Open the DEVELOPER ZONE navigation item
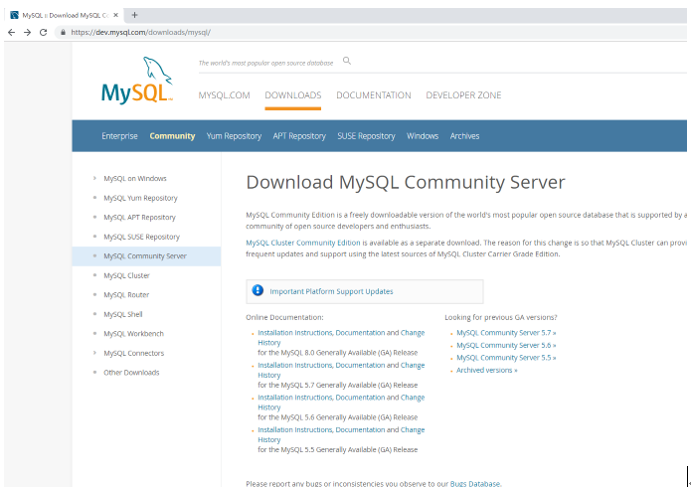Screen dimensions: 691x498 pyautogui.click(x=463, y=95)
